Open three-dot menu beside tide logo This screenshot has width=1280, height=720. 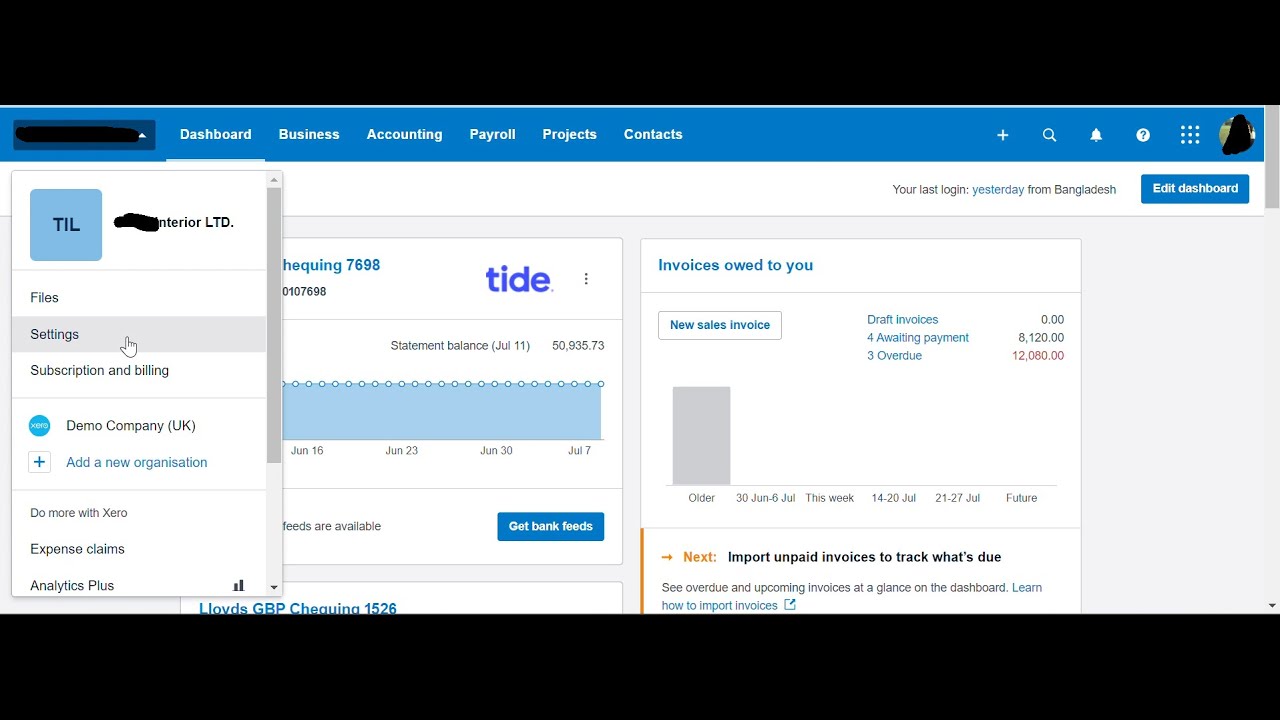[586, 279]
